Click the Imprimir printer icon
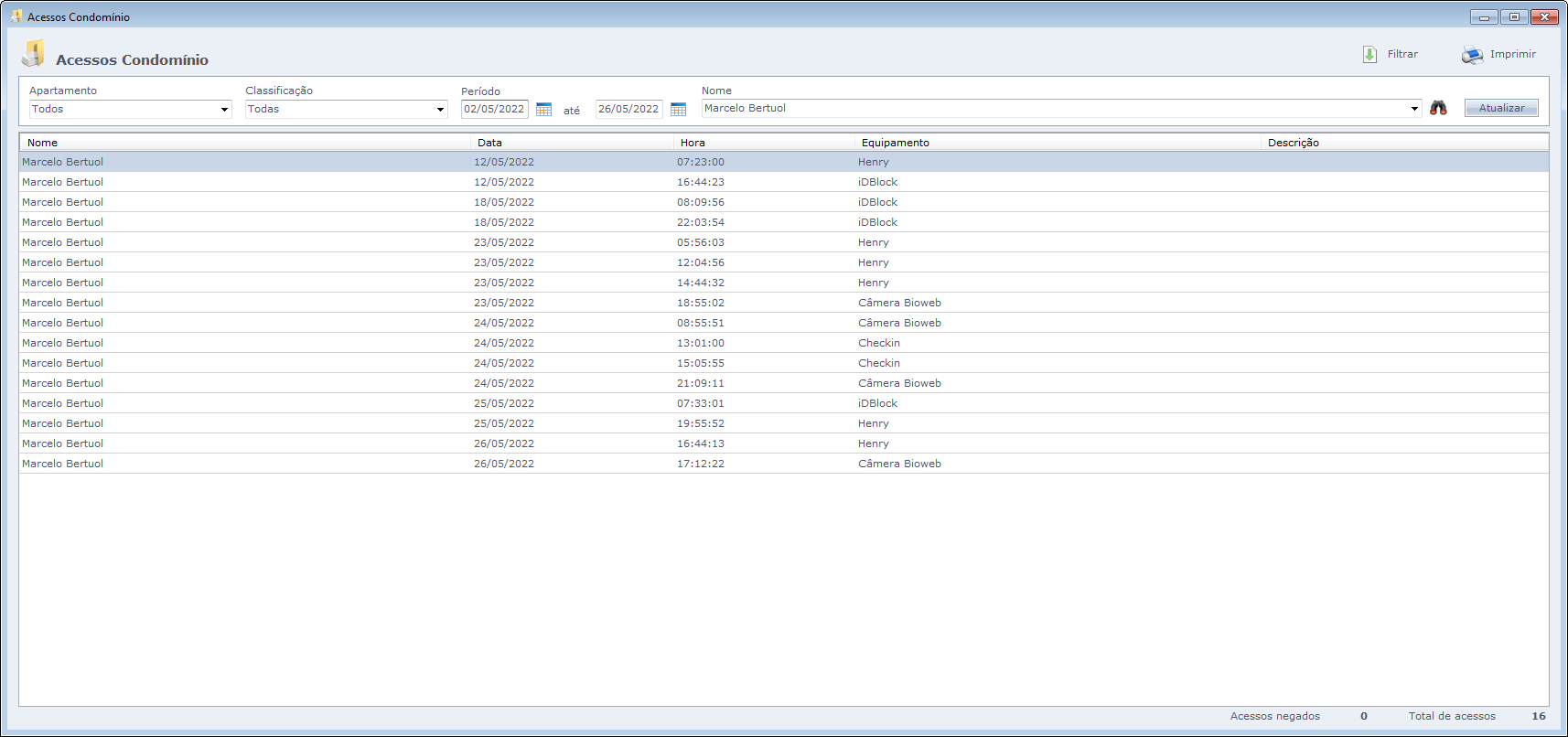 (x=1472, y=55)
